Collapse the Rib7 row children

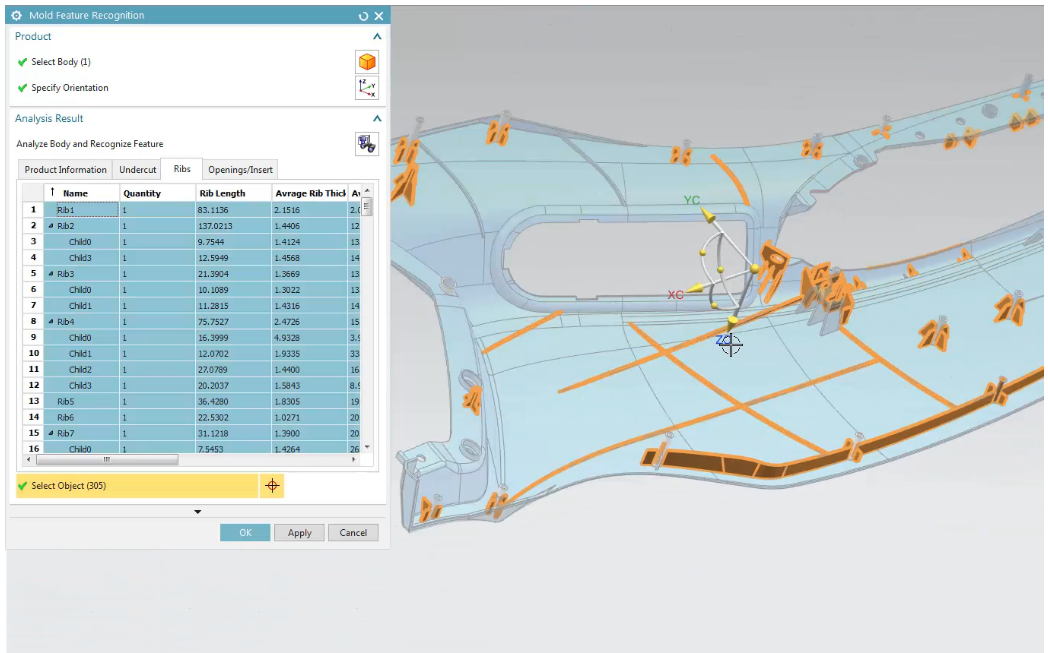50,433
